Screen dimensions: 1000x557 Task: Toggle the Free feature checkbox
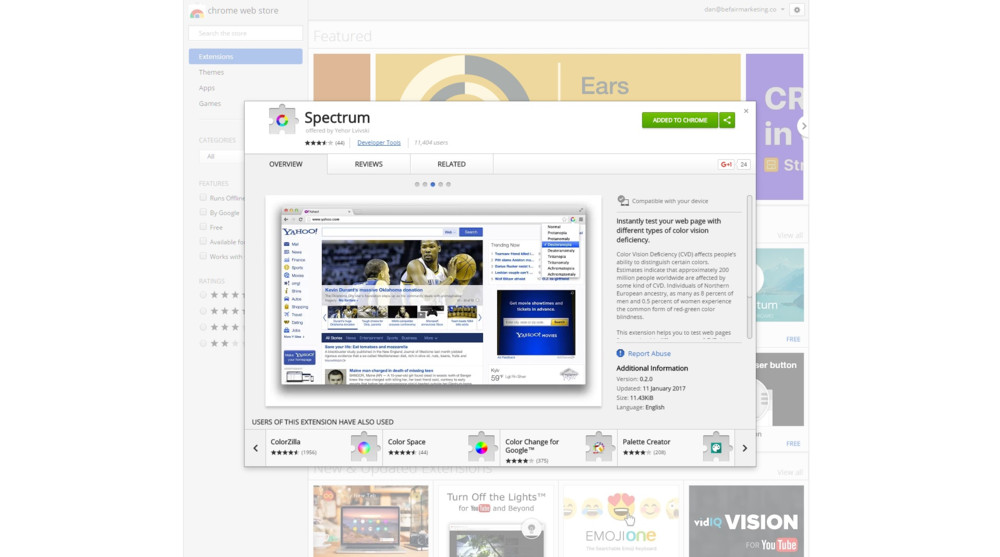(203, 227)
